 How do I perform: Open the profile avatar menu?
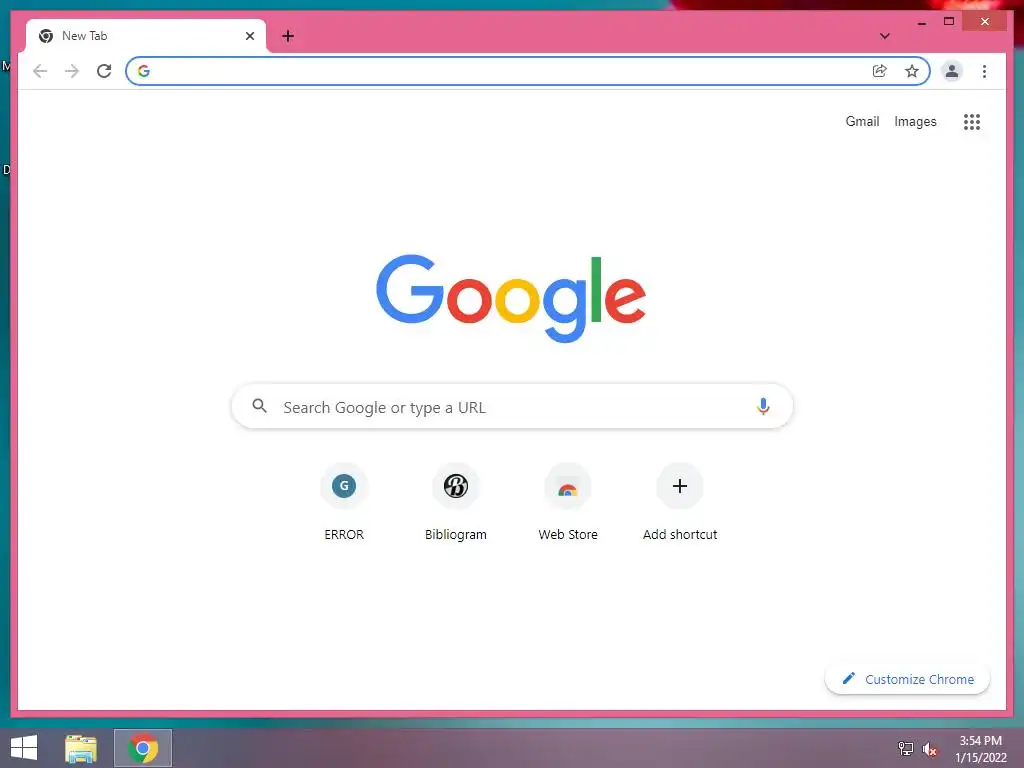click(x=952, y=71)
